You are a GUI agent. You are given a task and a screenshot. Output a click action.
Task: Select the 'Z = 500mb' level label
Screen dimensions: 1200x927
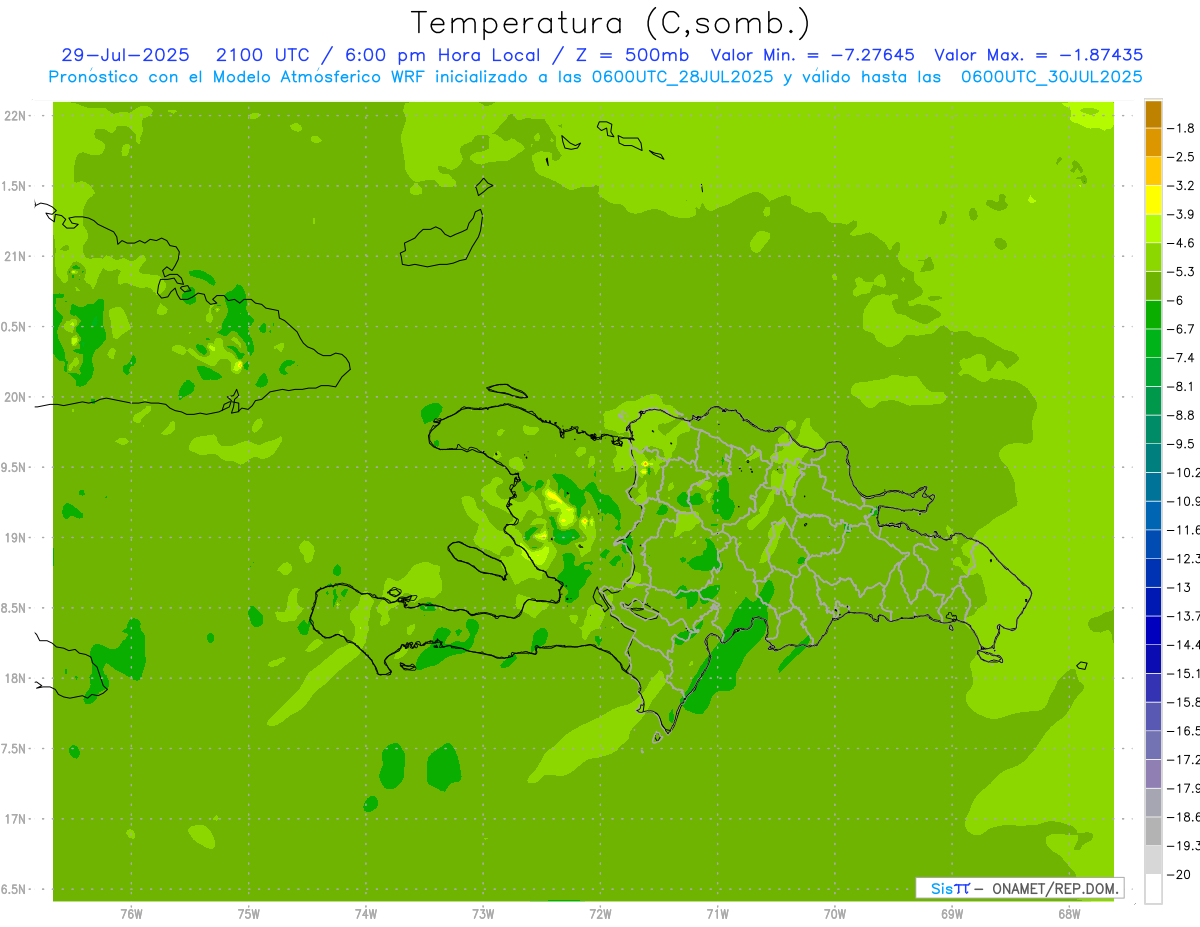(635, 55)
